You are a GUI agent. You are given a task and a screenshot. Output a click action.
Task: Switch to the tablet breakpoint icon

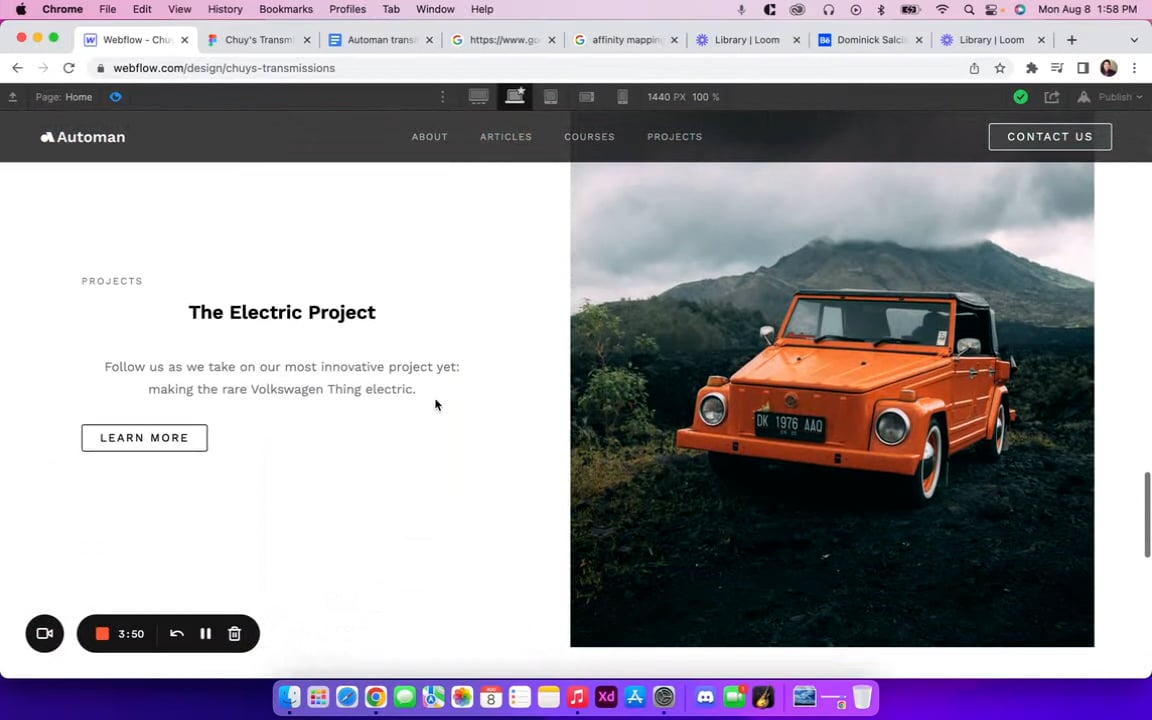tap(550, 97)
